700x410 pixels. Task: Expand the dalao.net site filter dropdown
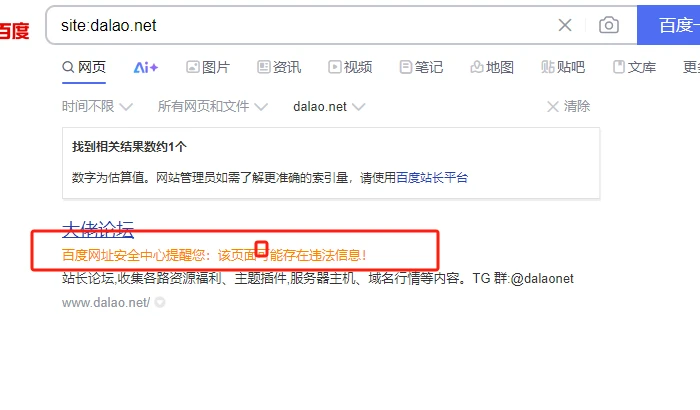coord(329,106)
